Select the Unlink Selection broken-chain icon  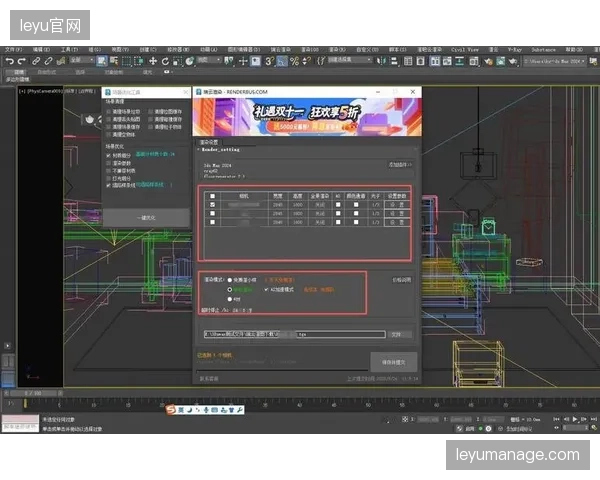tap(48, 61)
